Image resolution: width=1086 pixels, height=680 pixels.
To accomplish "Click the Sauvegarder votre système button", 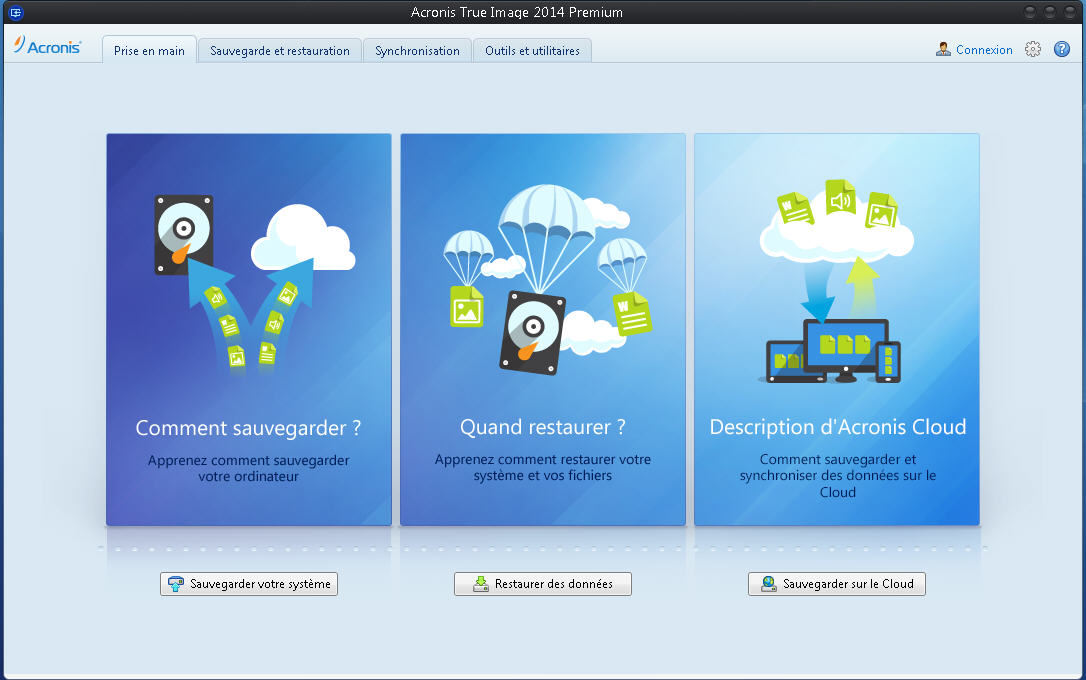I will pos(249,584).
